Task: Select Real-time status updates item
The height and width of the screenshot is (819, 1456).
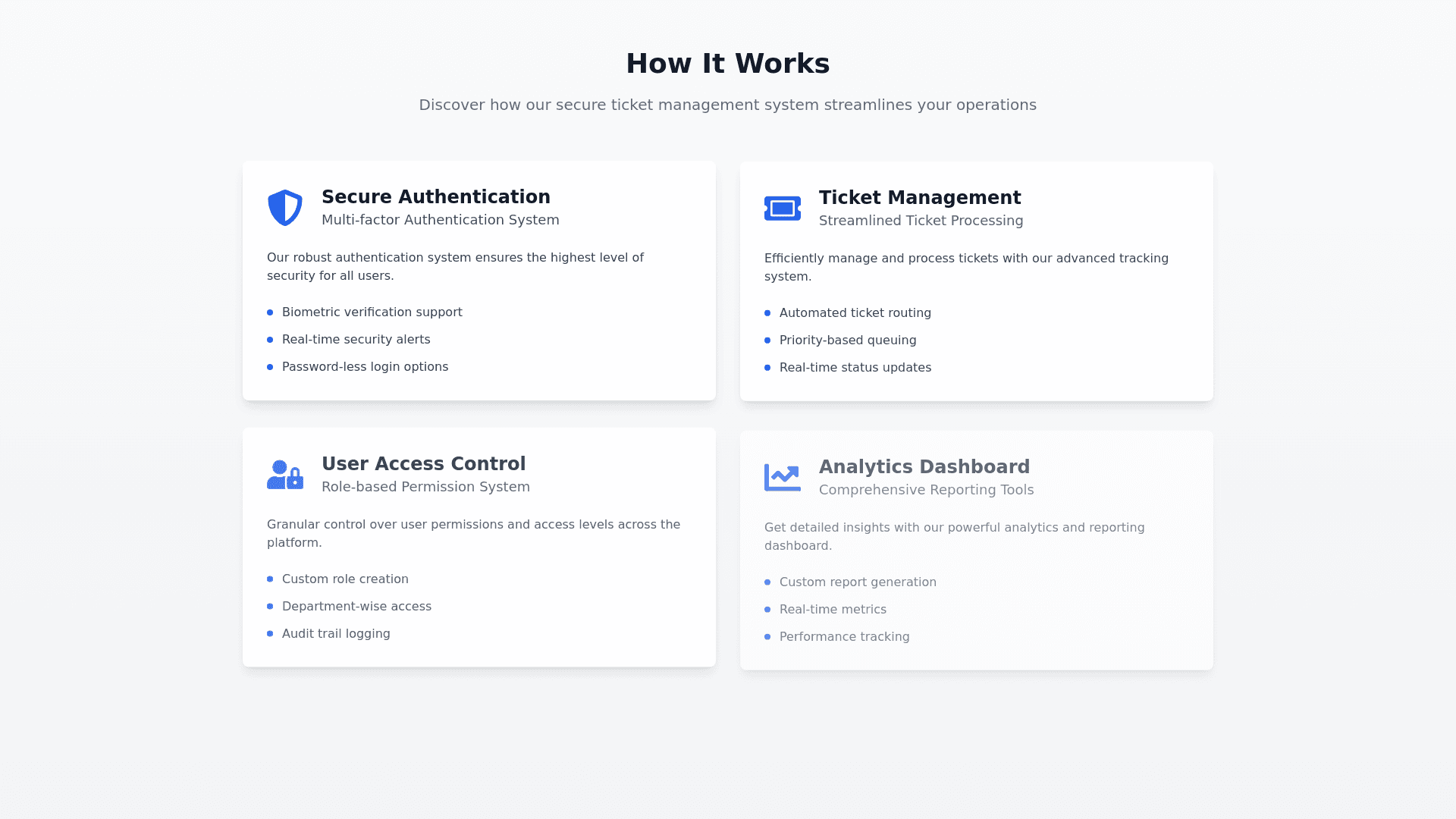Action: pyautogui.click(x=855, y=368)
